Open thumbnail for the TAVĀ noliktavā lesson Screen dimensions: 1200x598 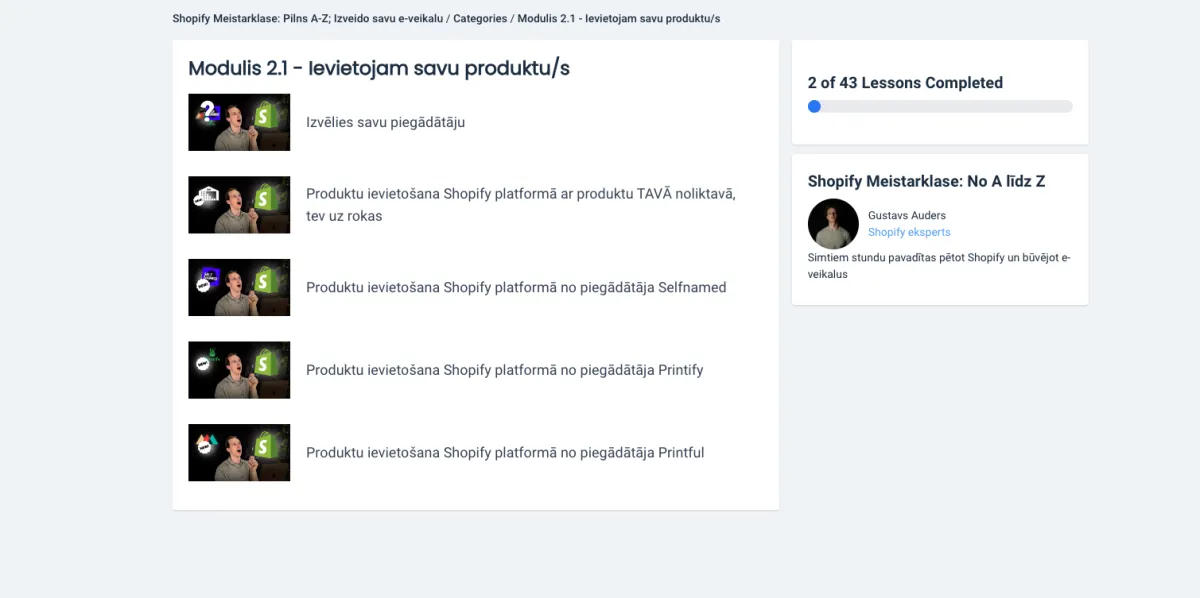(x=239, y=205)
